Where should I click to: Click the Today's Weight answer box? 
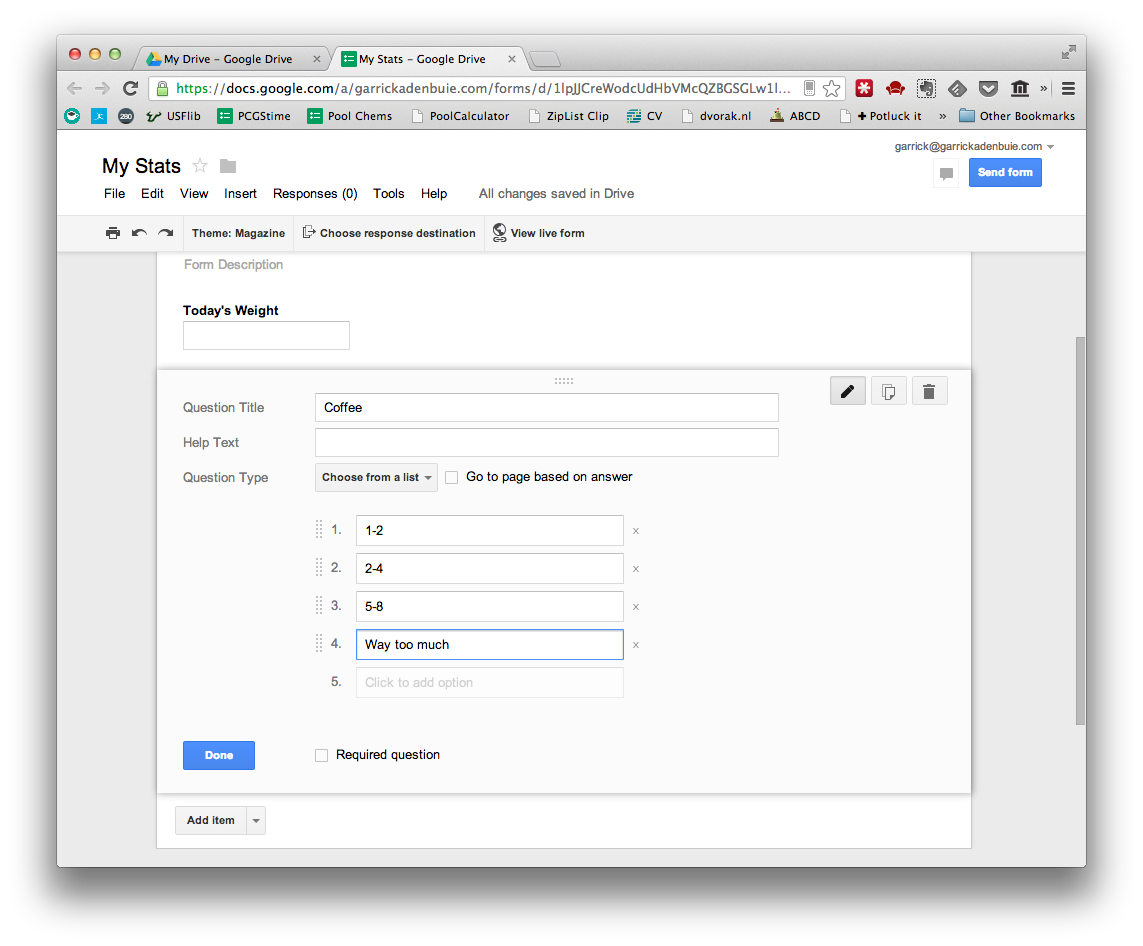(266, 335)
